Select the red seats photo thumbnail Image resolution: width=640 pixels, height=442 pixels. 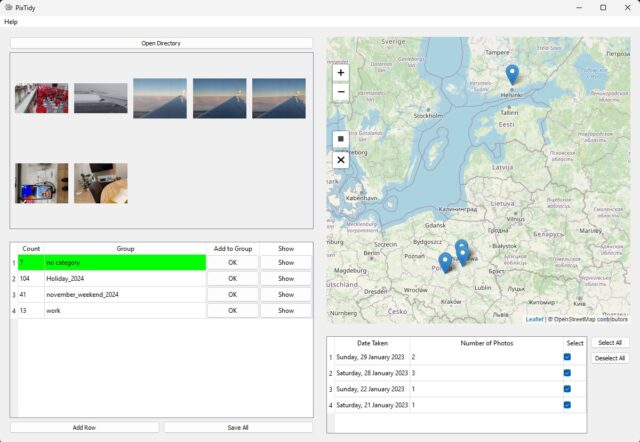tap(42, 98)
